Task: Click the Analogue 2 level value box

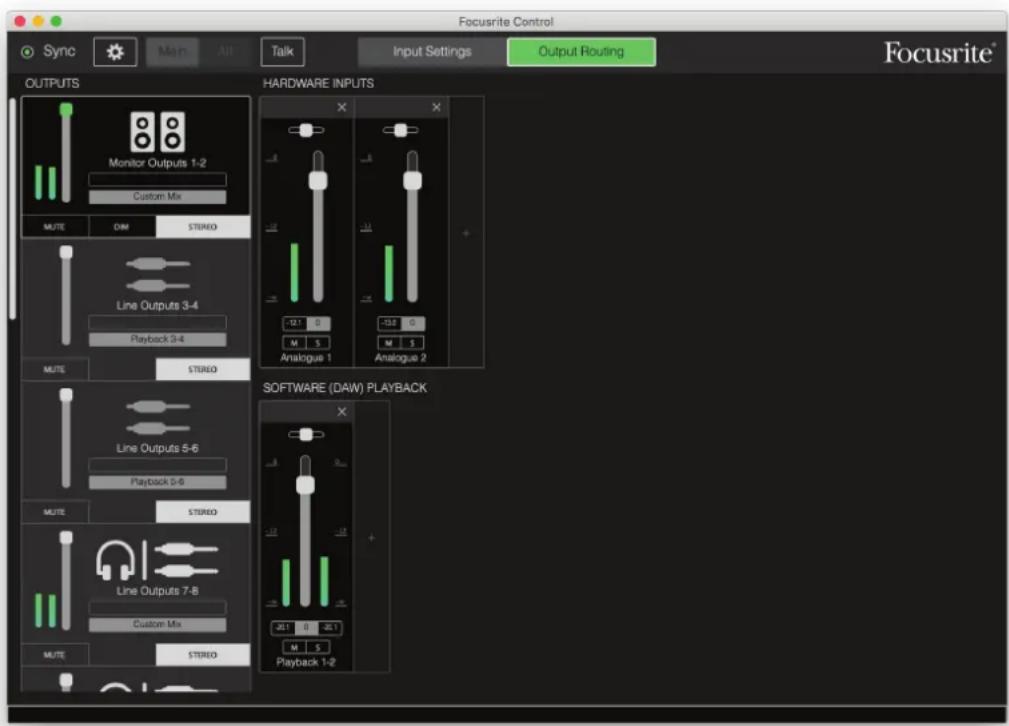Action: 389,323
